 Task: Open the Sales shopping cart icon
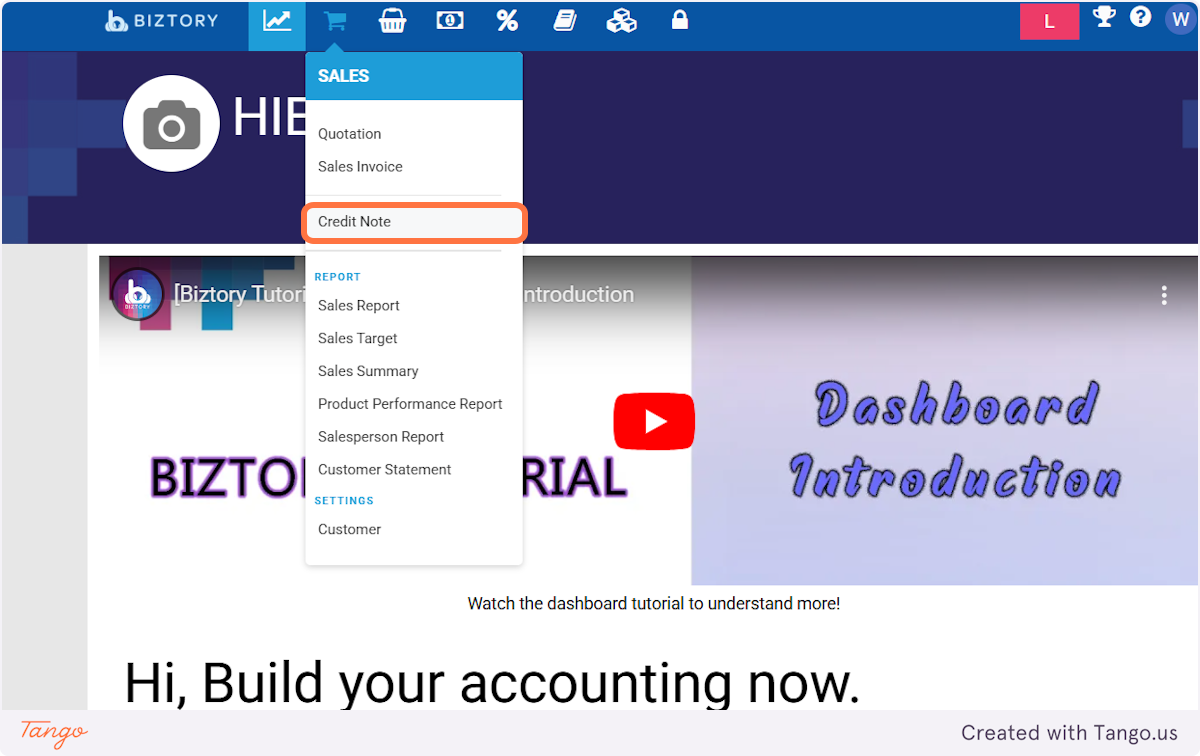tap(335, 21)
